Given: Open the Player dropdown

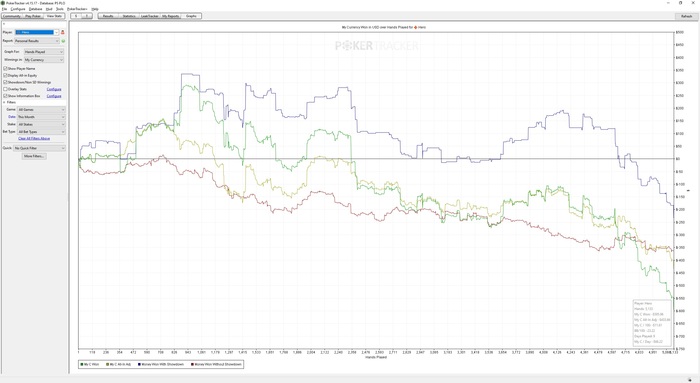Looking at the screenshot, I should [x=37, y=32].
